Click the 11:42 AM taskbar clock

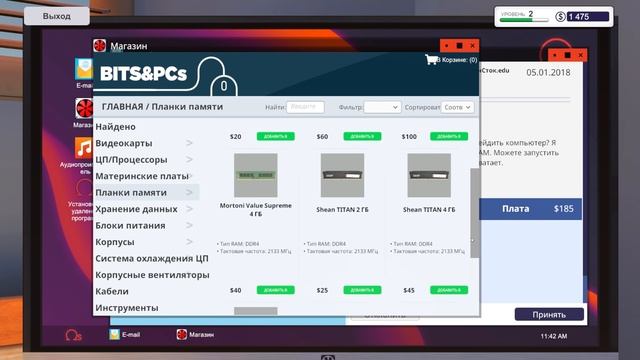coord(553,336)
